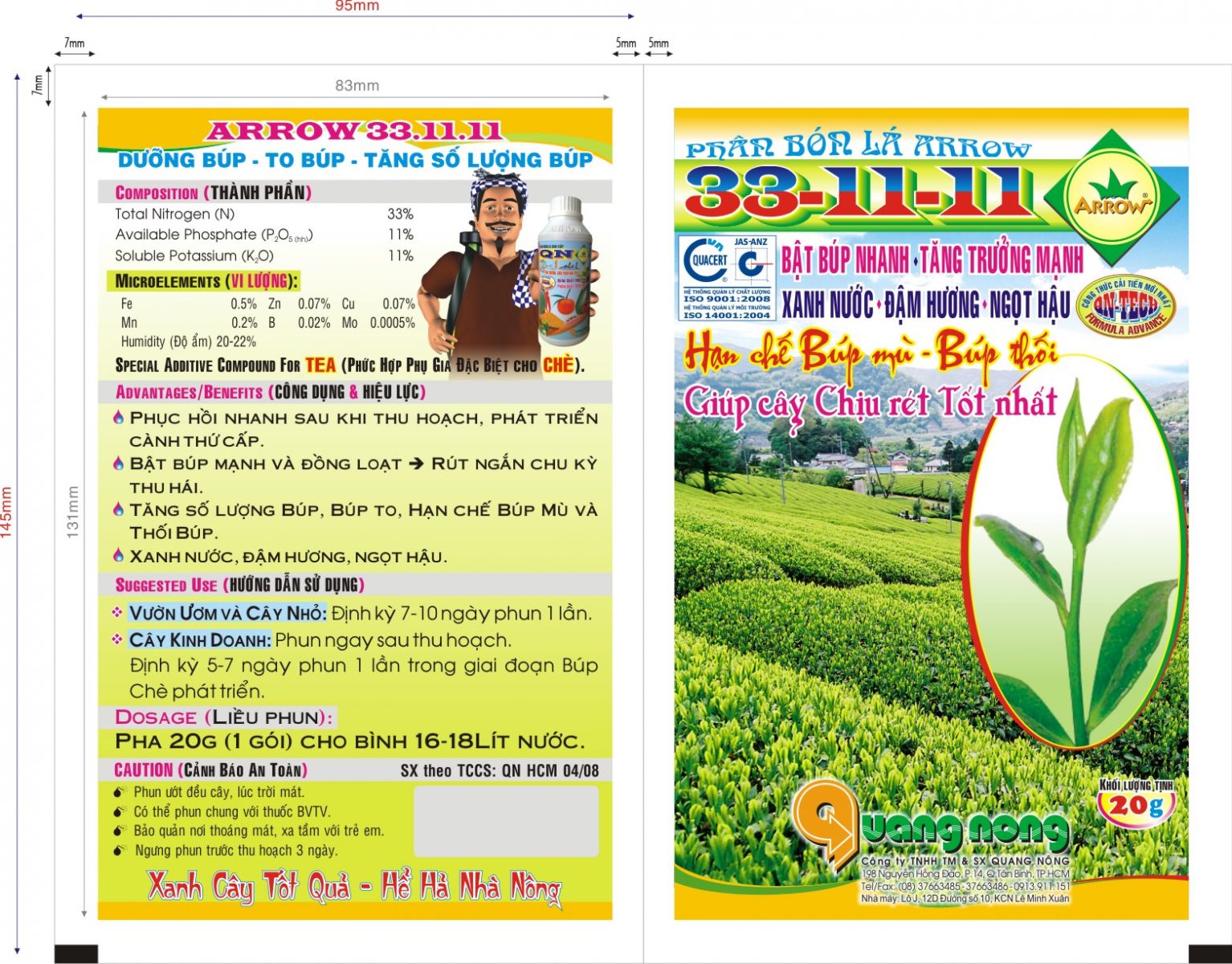The image size is (1232, 964).
Task: Click the '95mm' width dimension label
Action: [357, 6]
